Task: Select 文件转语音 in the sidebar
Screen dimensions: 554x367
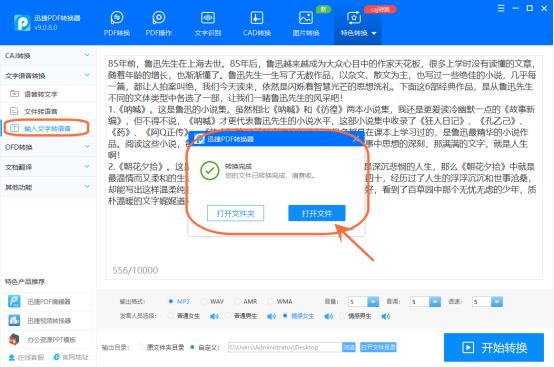Action: pos(48,111)
